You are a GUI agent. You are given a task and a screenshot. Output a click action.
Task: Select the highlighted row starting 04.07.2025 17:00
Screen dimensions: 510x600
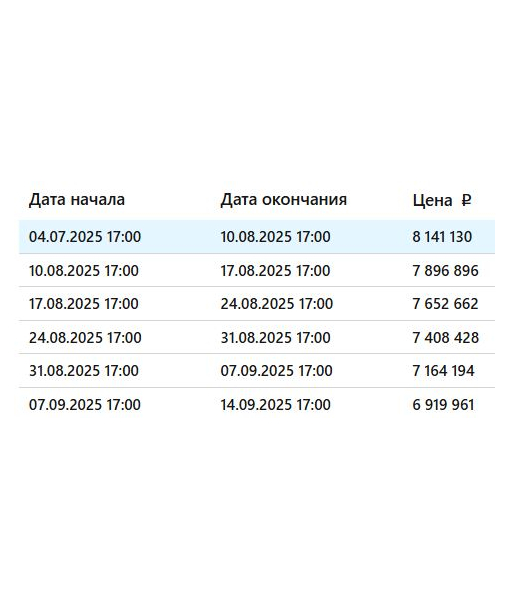[x=257, y=236]
